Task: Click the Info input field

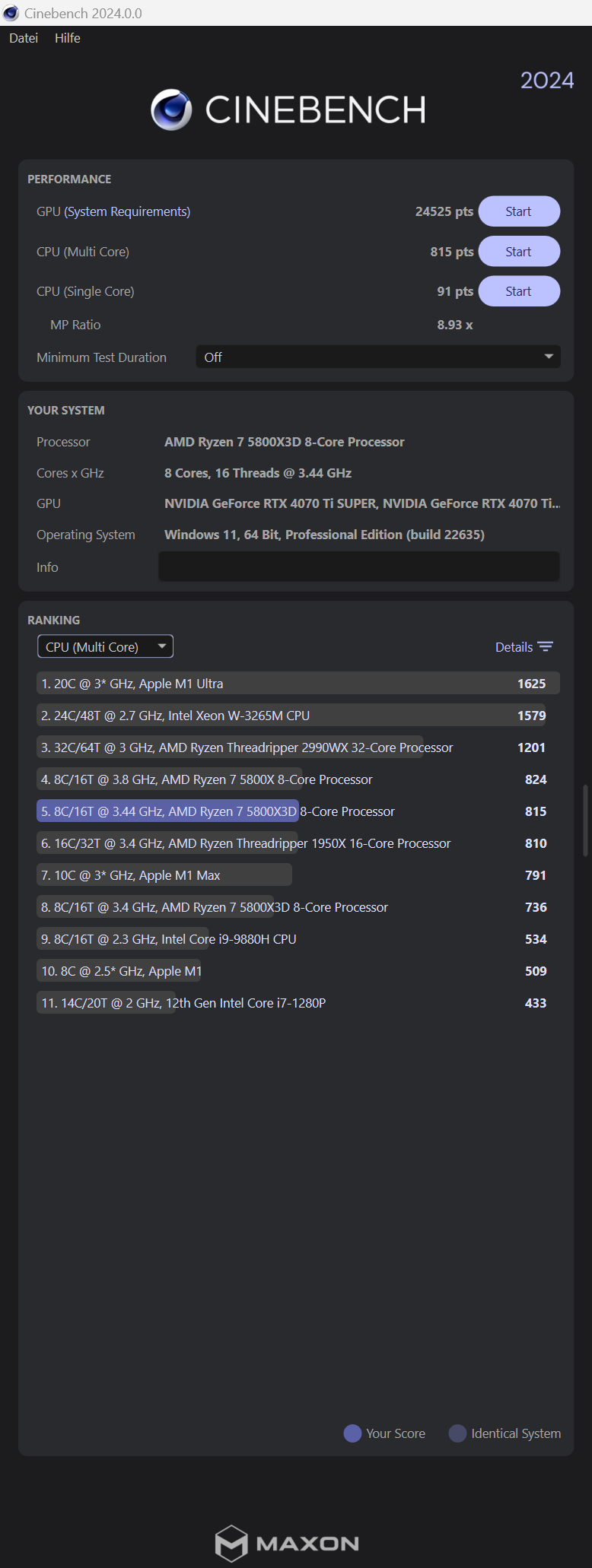Action: pyautogui.click(x=359, y=567)
